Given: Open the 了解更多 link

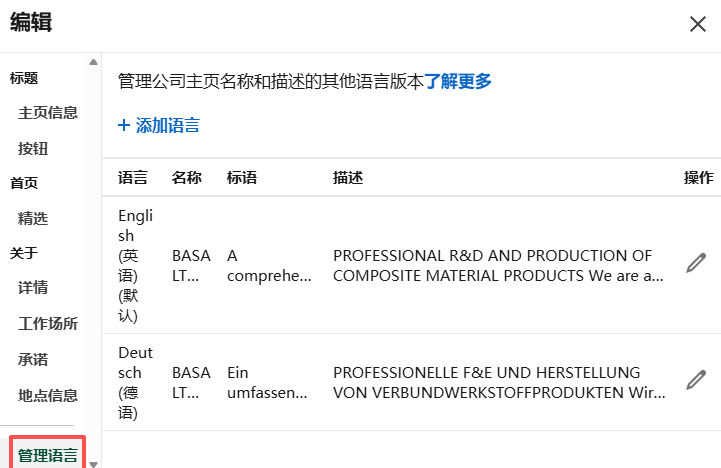Looking at the screenshot, I should tap(458, 82).
